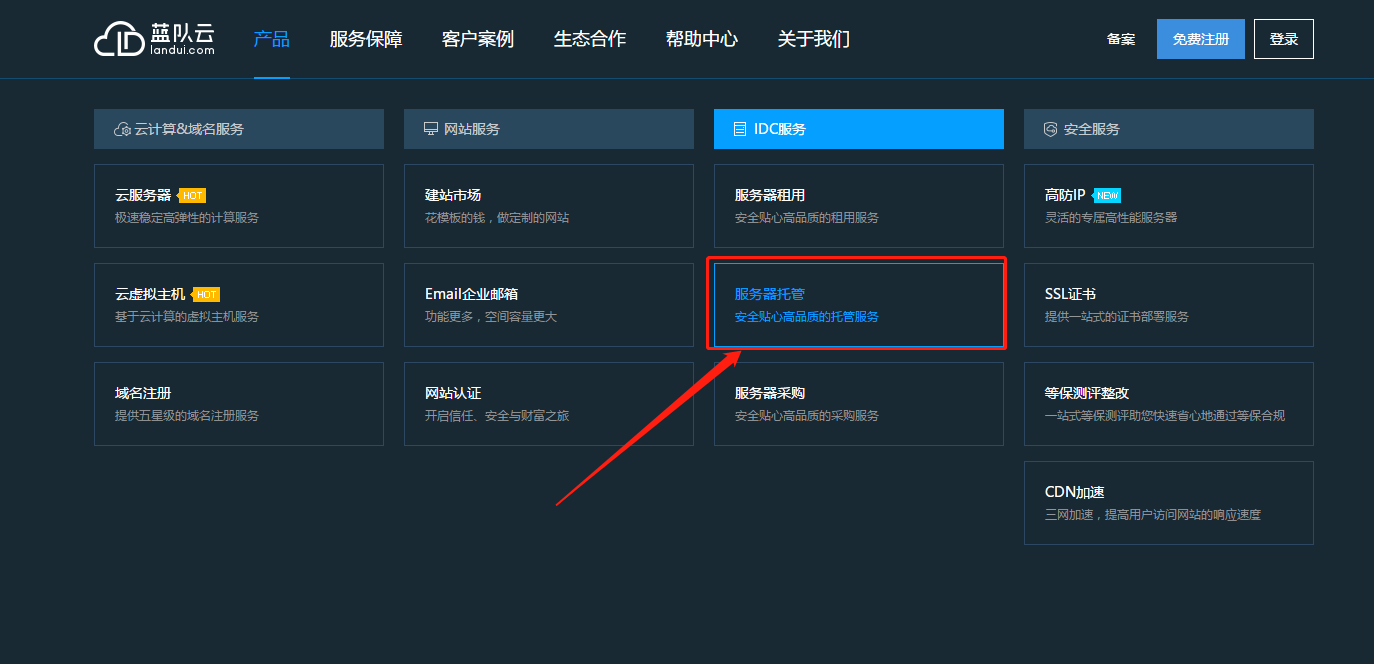Select the 安全服务 category header
This screenshot has height=664, width=1374.
pyautogui.click(x=1169, y=129)
